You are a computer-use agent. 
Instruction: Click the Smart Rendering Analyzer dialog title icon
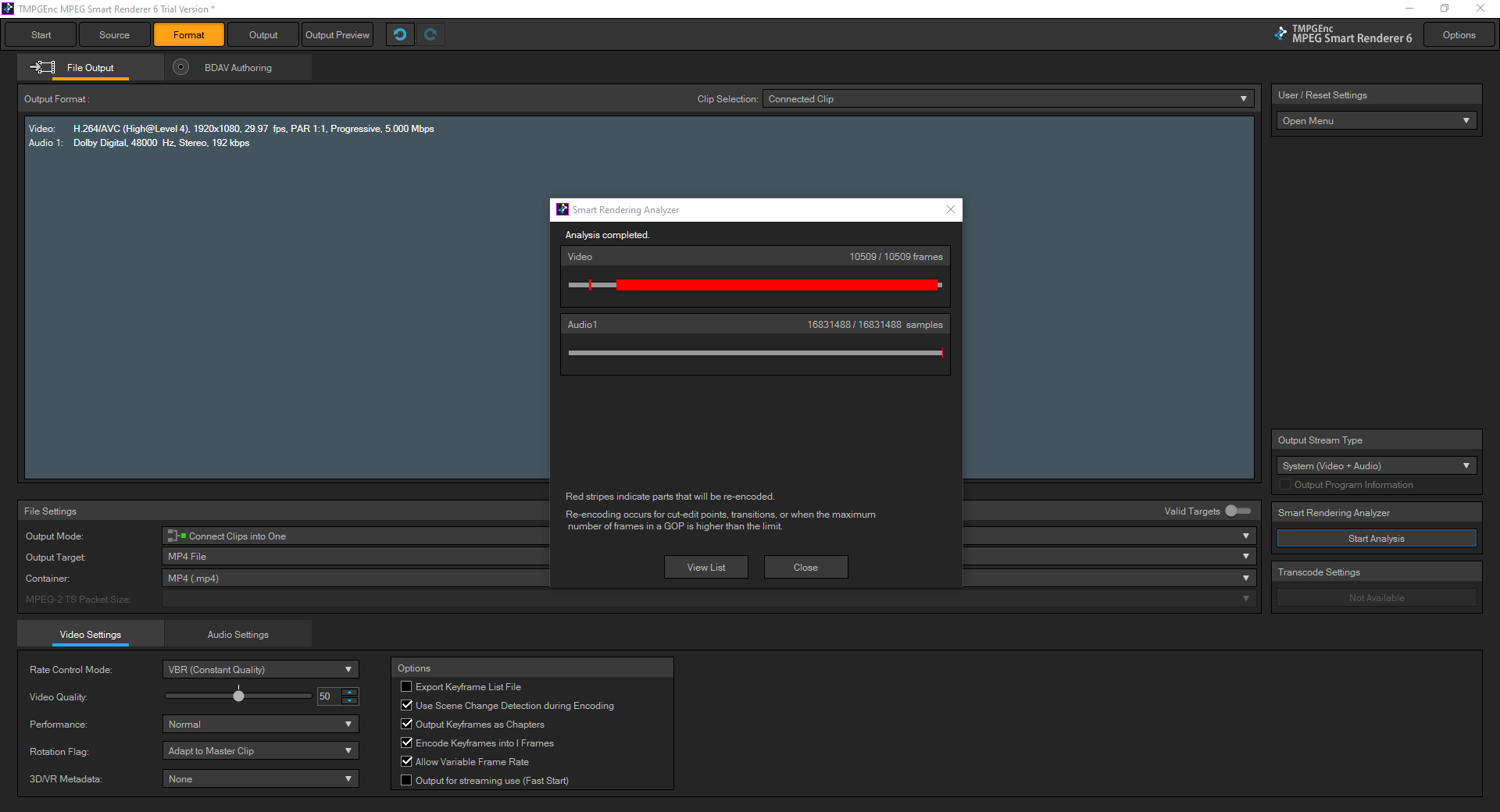click(562, 209)
